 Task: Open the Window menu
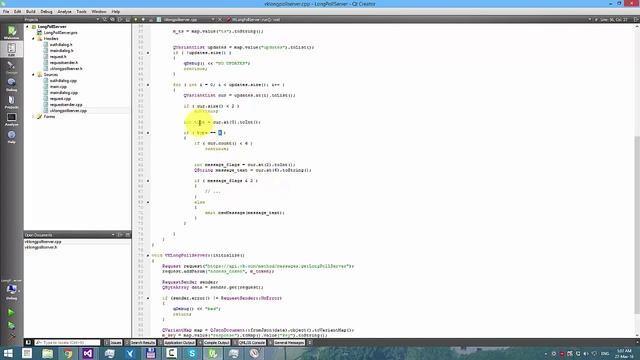click(99, 12)
